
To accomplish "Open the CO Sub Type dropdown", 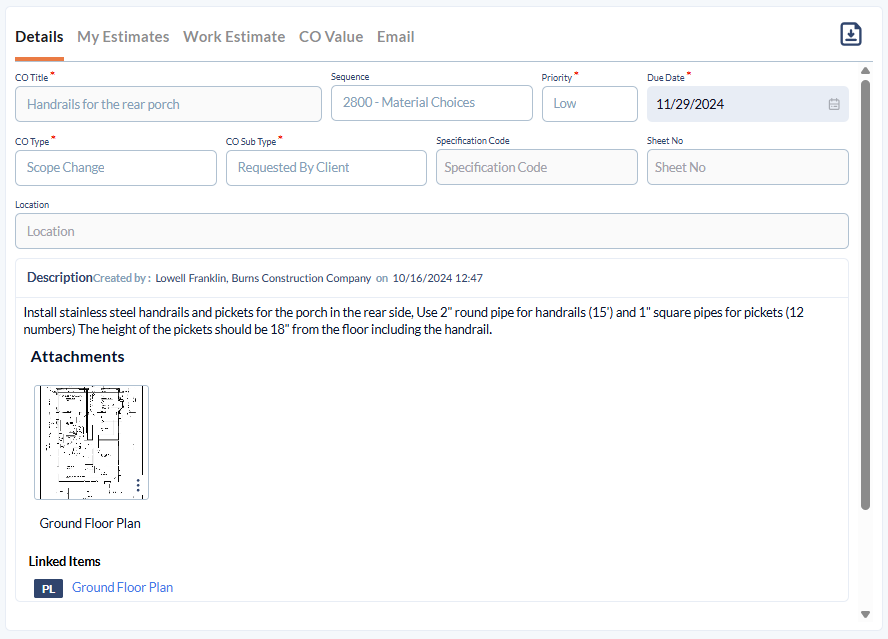I will (326, 168).
